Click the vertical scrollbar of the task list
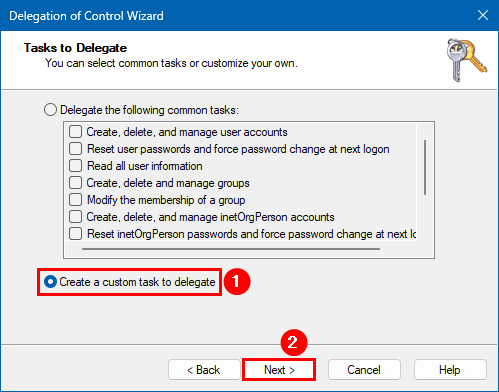499x392 pixels. pyautogui.click(x=425, y=168)
